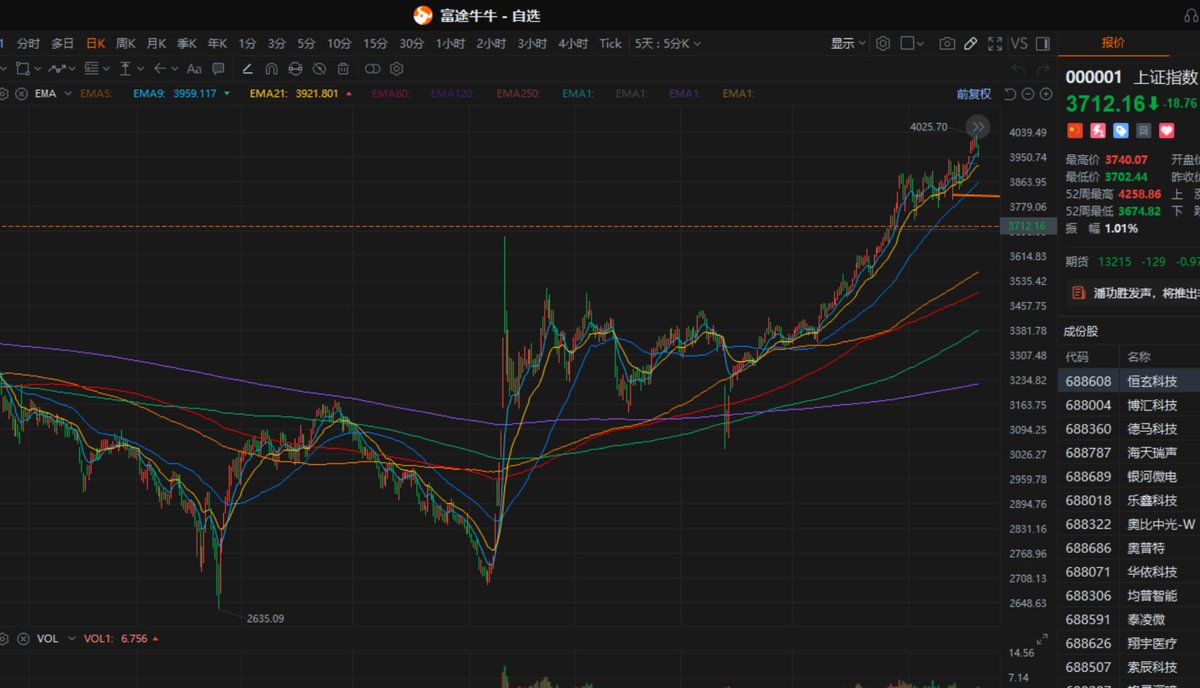Select the arrow drawing tool
Screen dimensions: 1200x688
point(160,68)
